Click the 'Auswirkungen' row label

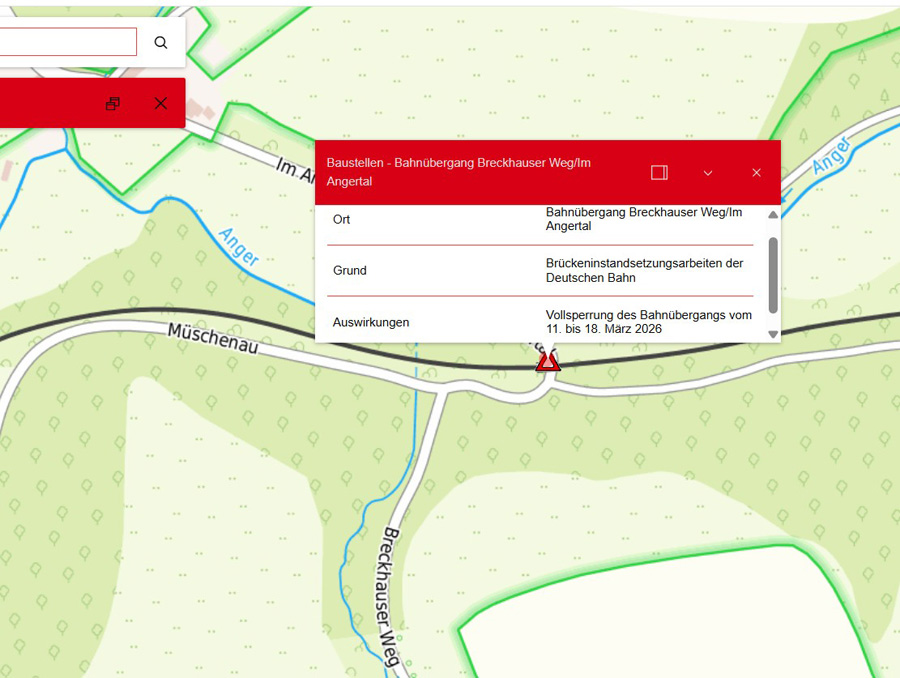(x=371, y=322)
